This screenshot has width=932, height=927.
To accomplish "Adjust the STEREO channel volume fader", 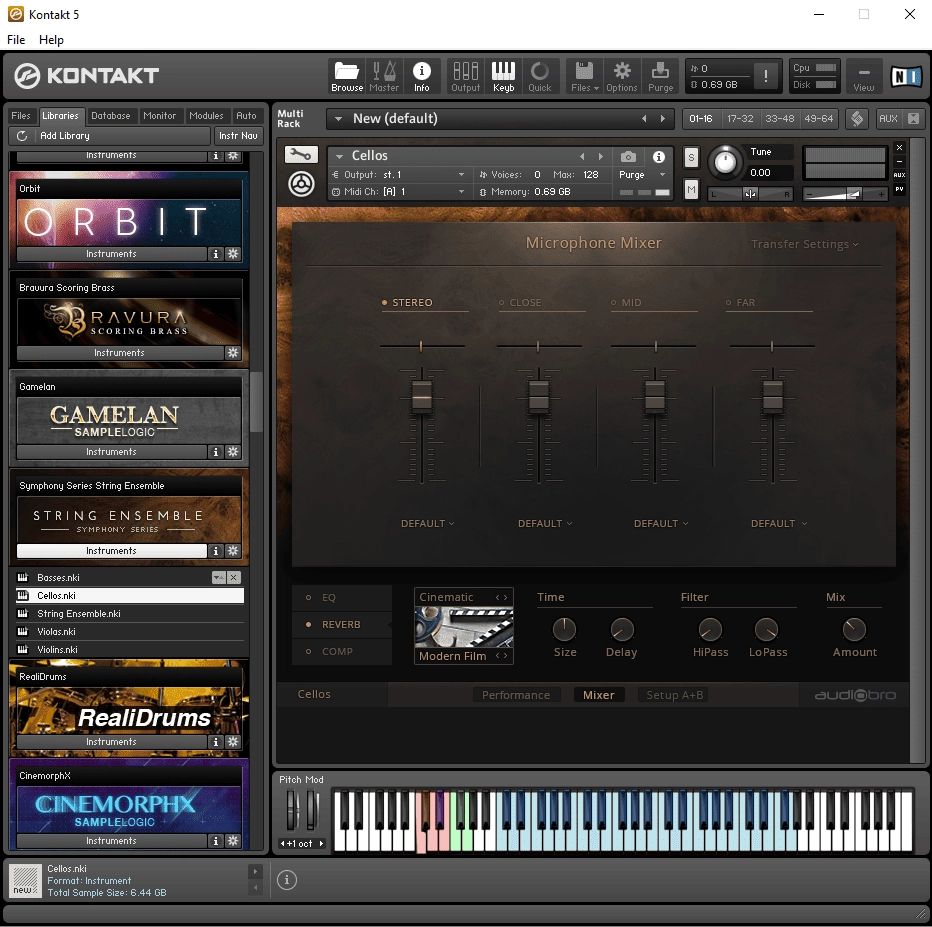I will point(421,396).
